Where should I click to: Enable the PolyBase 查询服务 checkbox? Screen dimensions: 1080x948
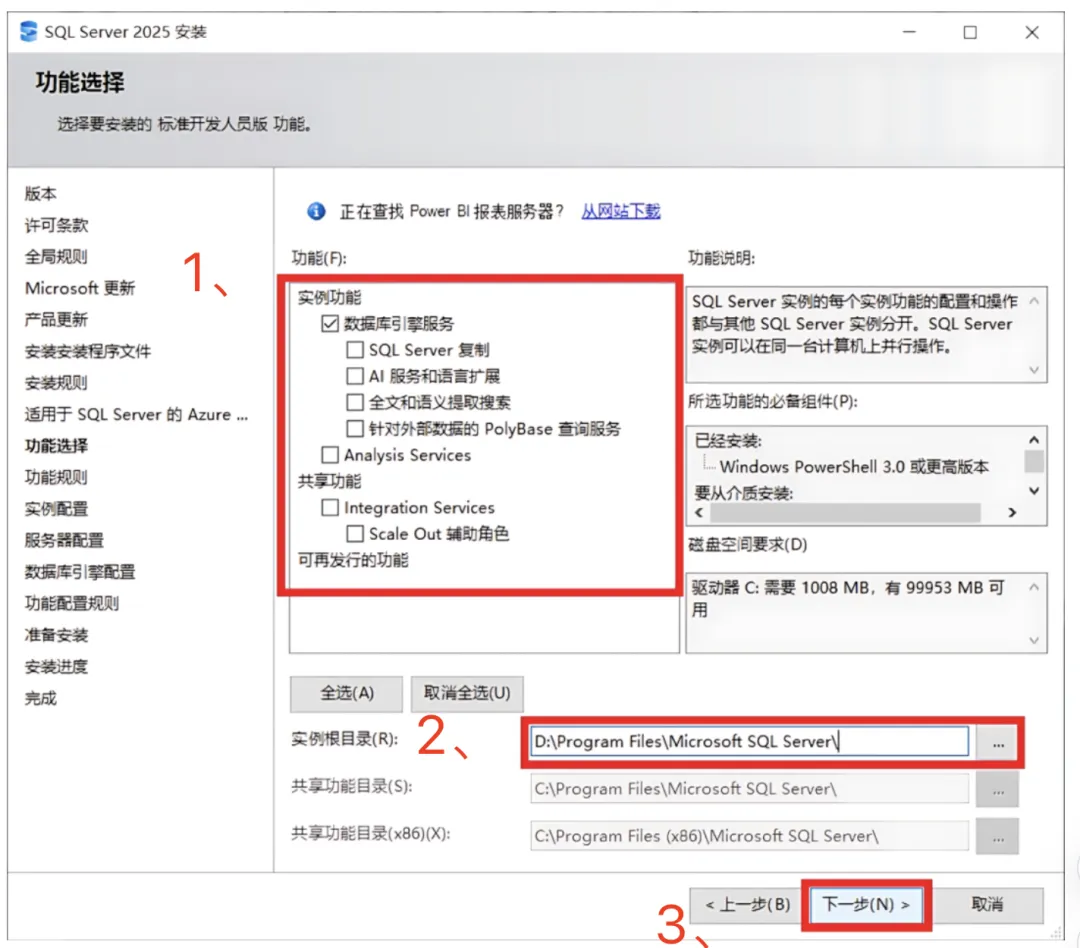(355, 429)
